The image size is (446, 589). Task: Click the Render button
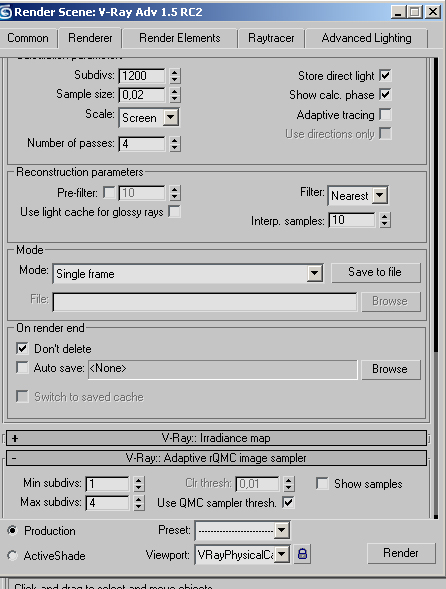[401, 553]
